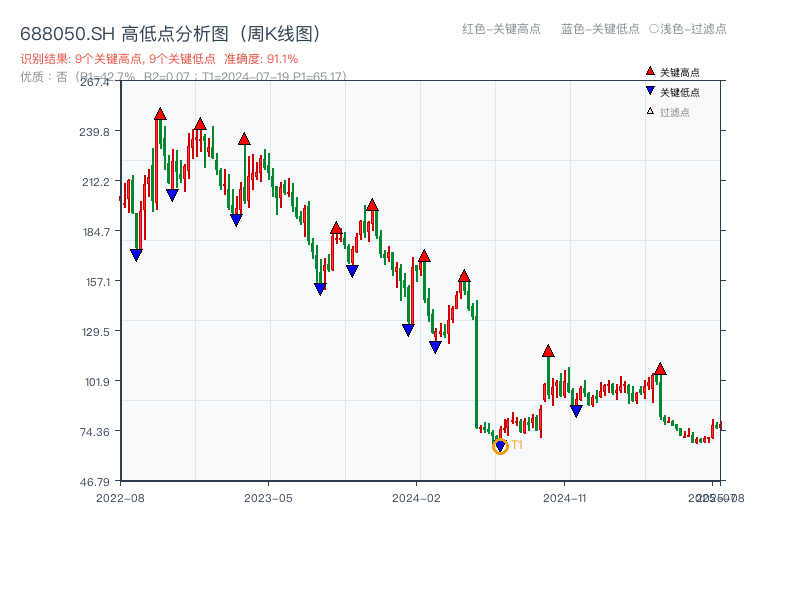Image resolution: width=800 pixels, height=600 pixels.
Task: Click the red 关键高点 triangle icon in legend box
Action: (x=650, y=71)
